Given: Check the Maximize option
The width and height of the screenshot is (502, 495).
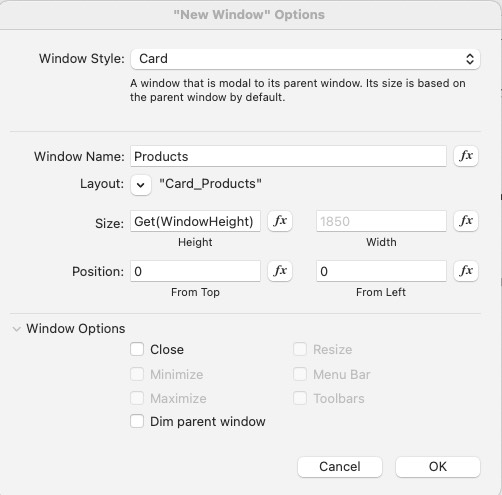Looking at the screenshot, I should (x=137, y=398).
